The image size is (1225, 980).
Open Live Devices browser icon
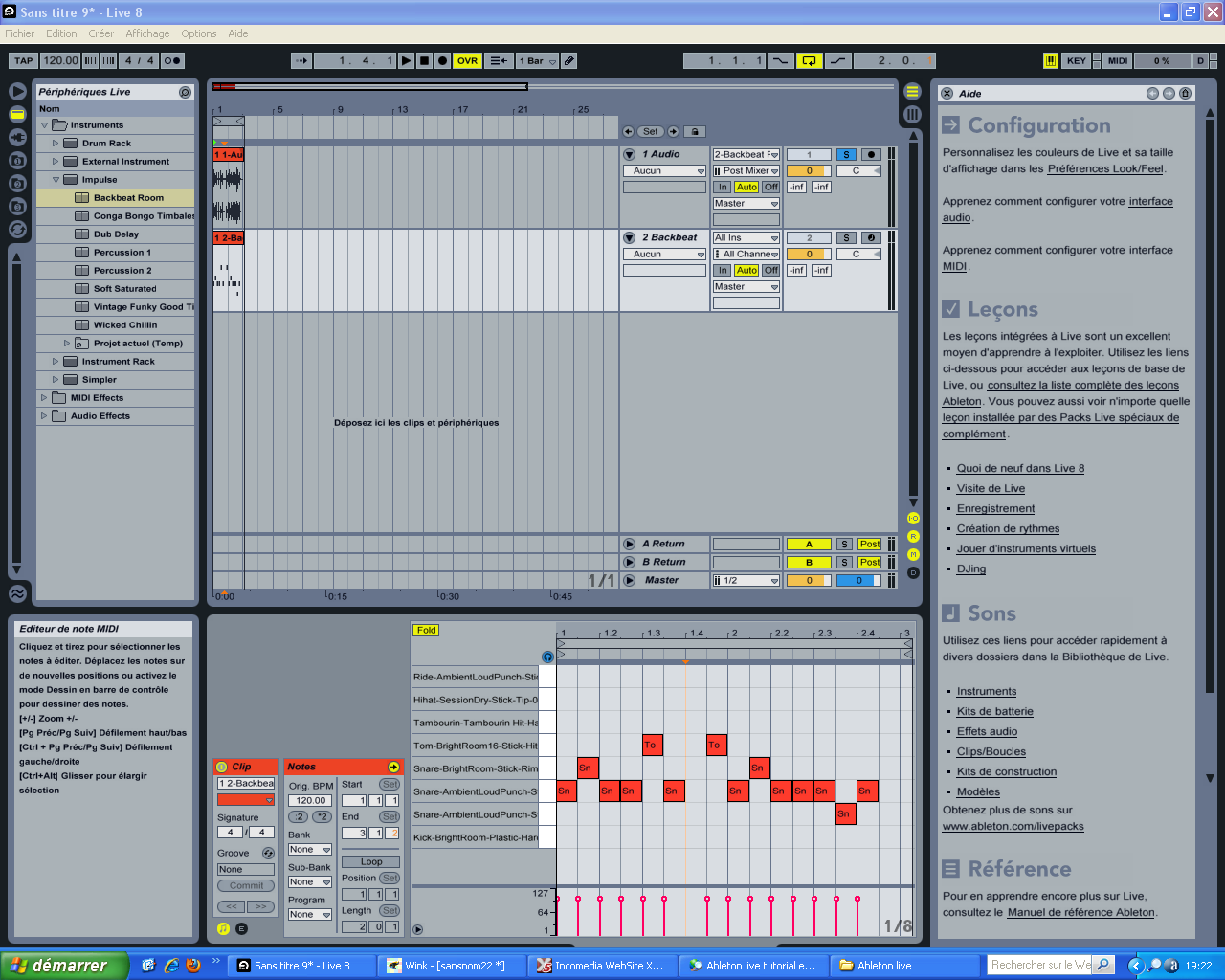click(x=17, y=114)
